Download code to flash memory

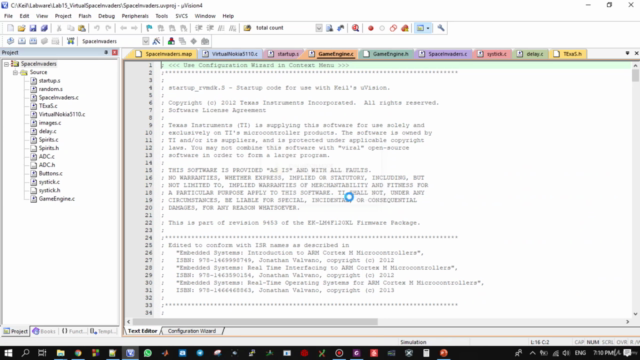[x=71, y=41]
